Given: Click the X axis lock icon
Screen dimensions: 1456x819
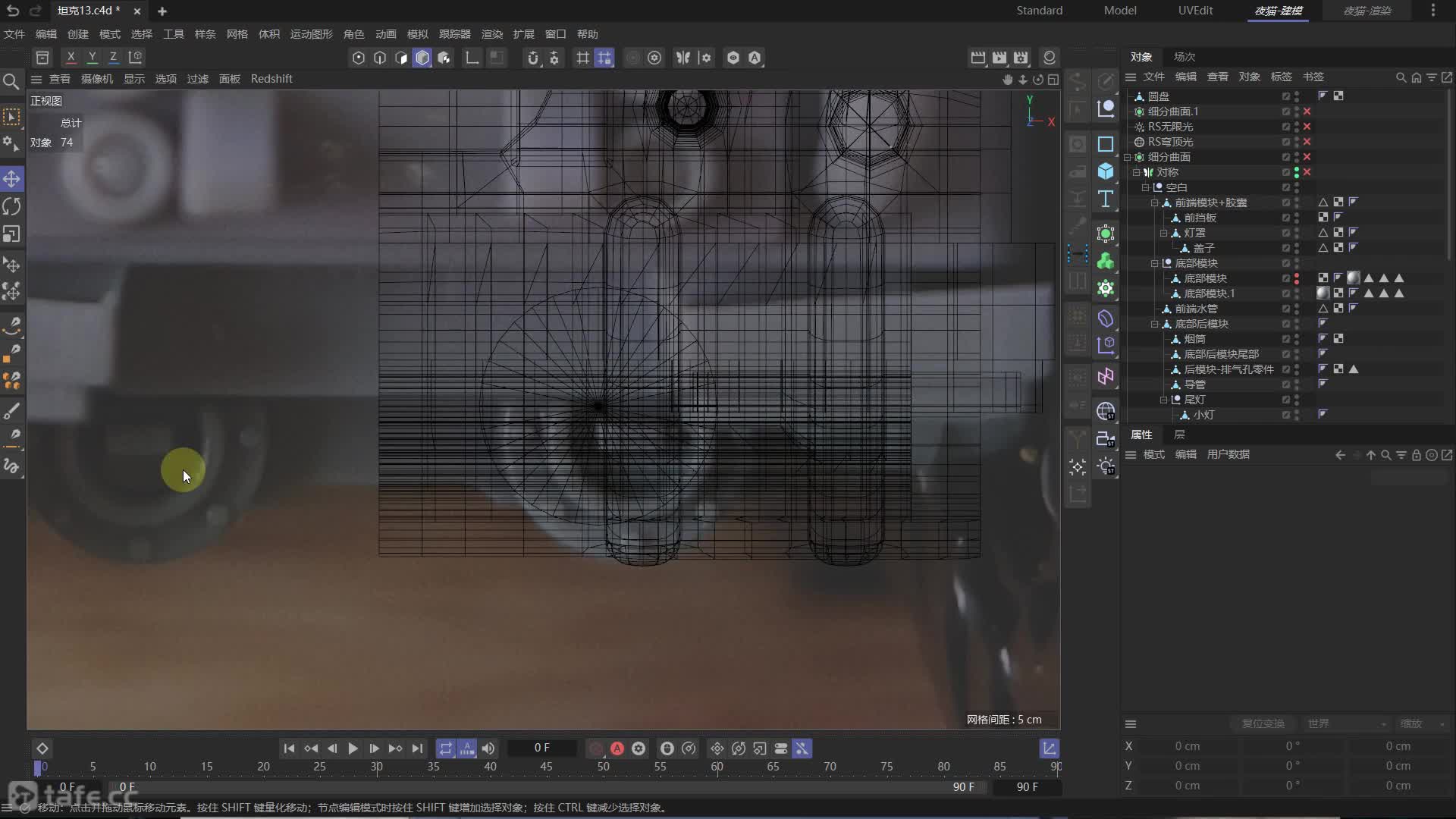Looking at the screenshot, I should [71, 57].
